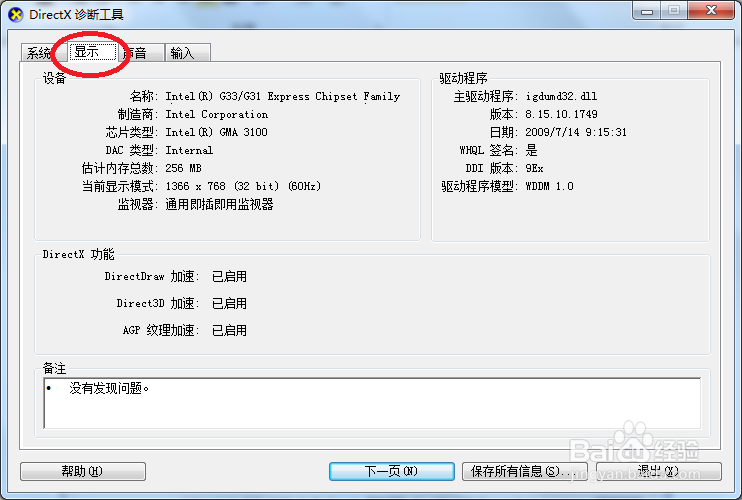Click 保存所有信息(S) button
Image resolution: width=742 pixels, height=500 pixels.
coord(524,471)
